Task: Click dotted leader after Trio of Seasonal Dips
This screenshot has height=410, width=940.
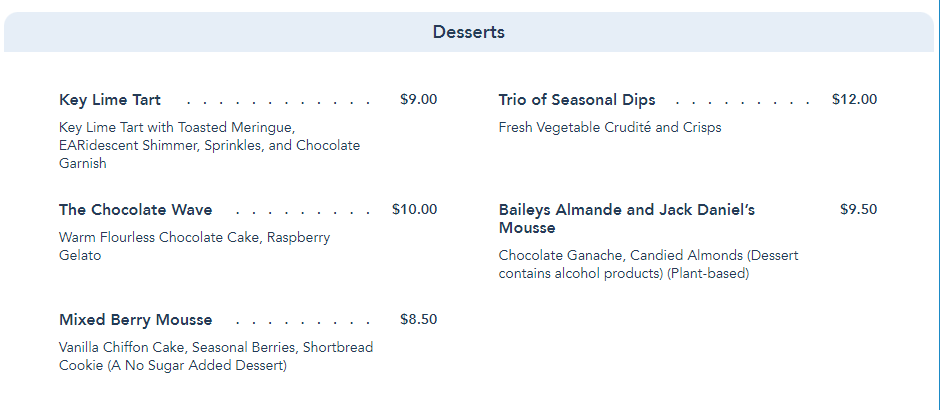Action: [743, 102]
